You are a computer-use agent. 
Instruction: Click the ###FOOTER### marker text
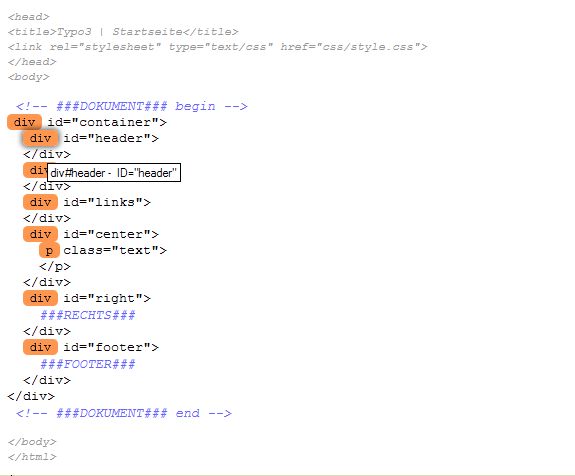pos(88,364)
